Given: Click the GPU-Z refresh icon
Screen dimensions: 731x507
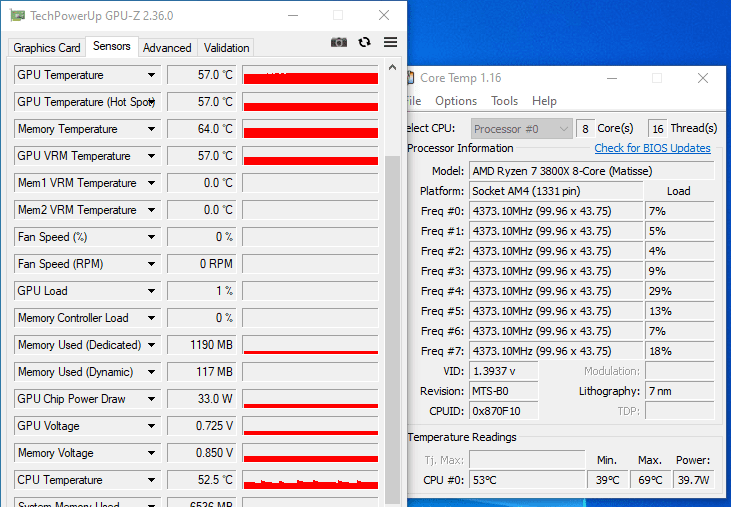Looking at the screenshot, I should tap(365, 42).
